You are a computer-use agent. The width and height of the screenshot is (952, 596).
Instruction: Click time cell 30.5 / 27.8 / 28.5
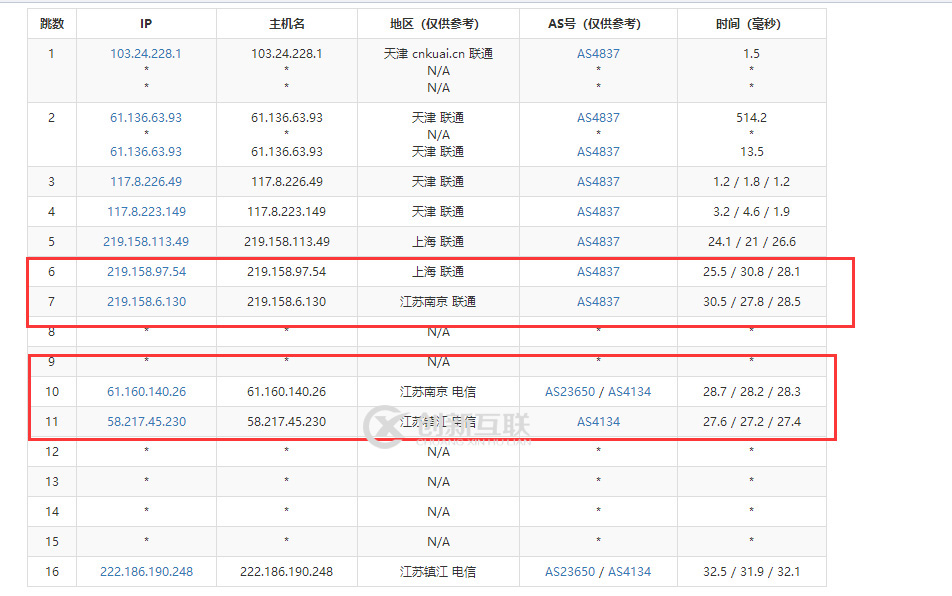pos(752,302)
